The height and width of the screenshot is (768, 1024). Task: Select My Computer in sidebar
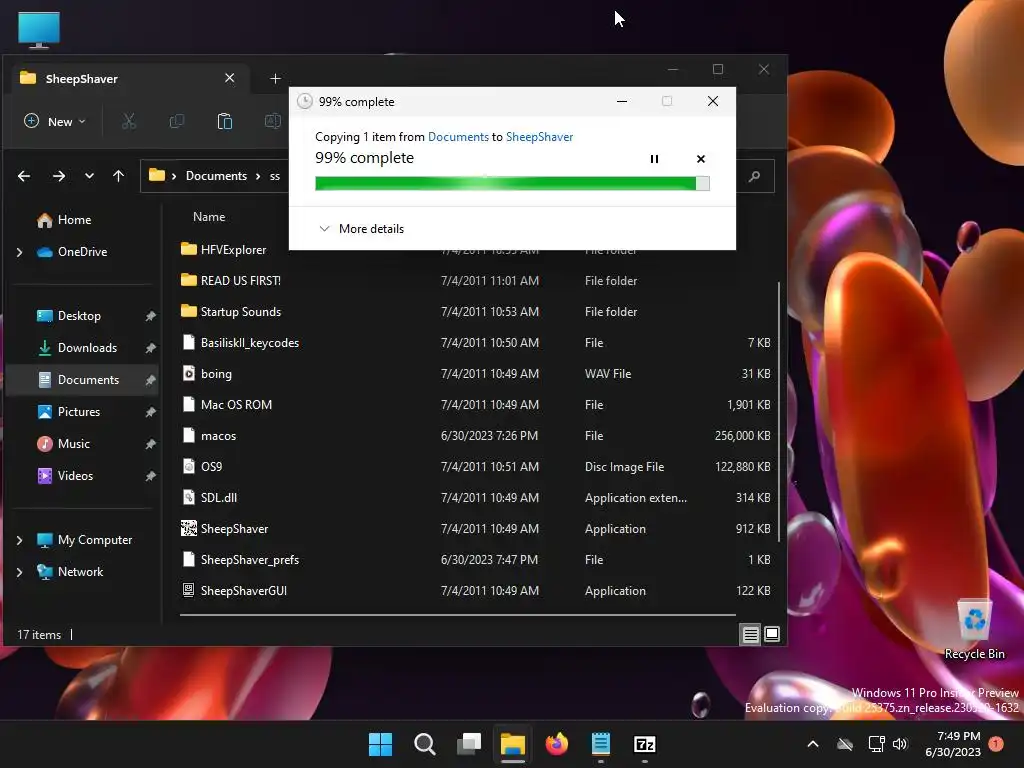pyautogui.click(x=84, y=540)
